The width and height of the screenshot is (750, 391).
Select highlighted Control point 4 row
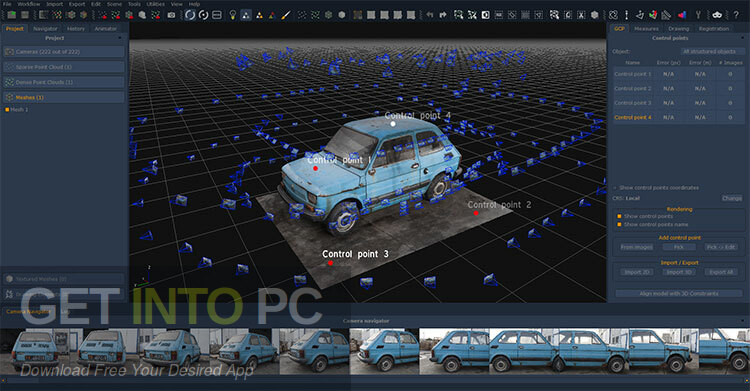click(679, 117)
